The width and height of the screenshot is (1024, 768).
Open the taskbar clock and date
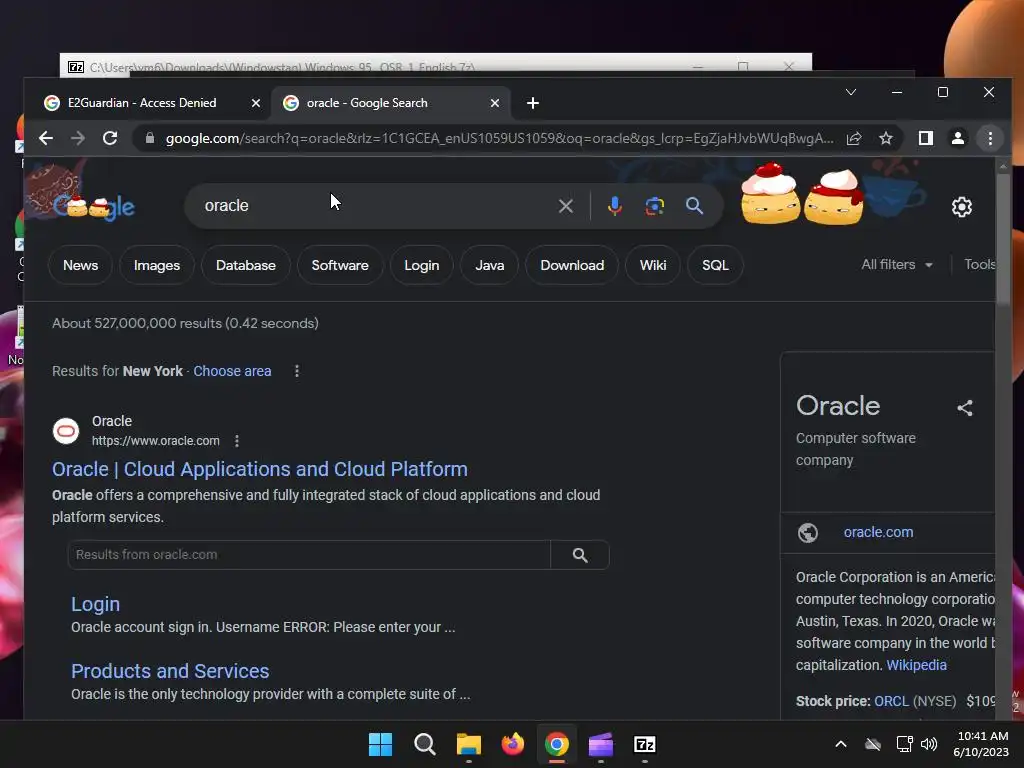pos(981,744)
